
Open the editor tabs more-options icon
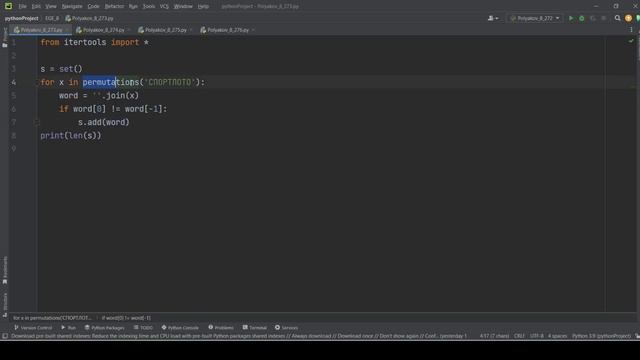click(x=631, y=30)
